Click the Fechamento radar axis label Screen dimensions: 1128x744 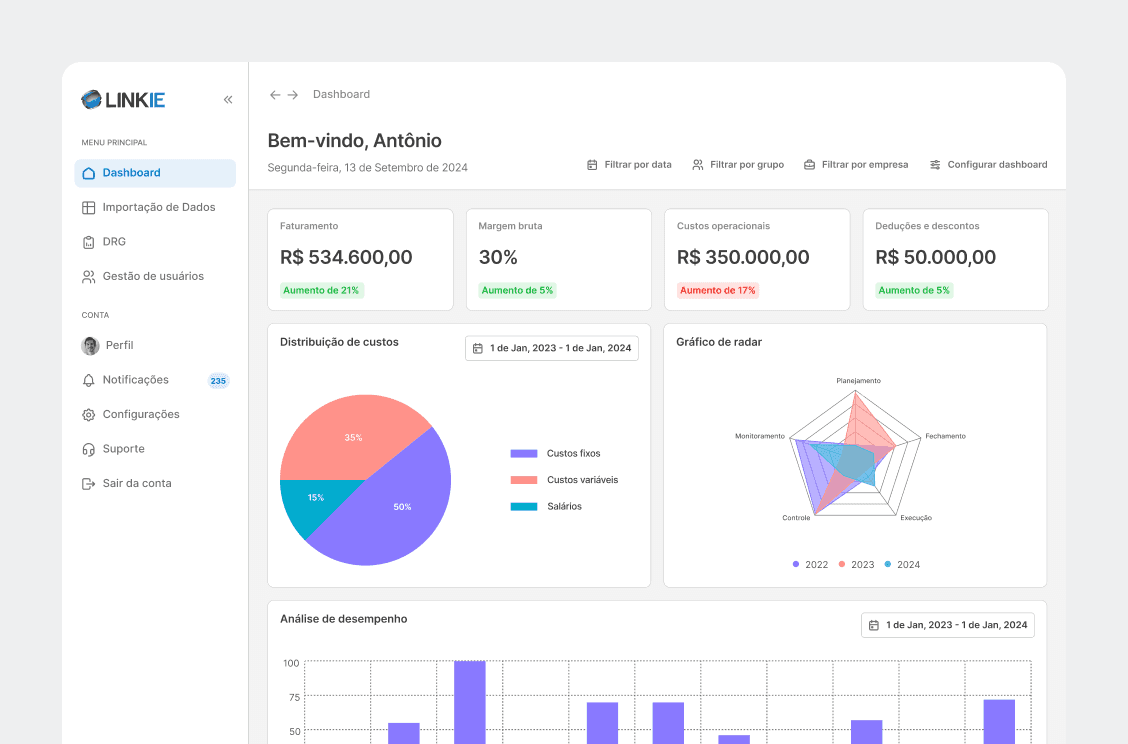(x=945, y=436)
